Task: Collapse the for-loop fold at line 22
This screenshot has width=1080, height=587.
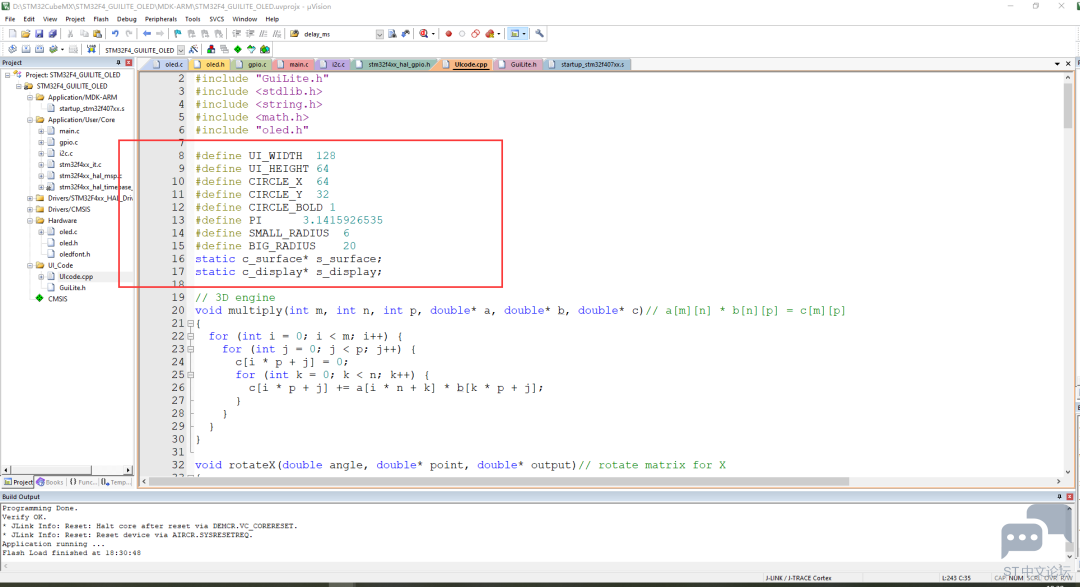Action: [191, 336]
